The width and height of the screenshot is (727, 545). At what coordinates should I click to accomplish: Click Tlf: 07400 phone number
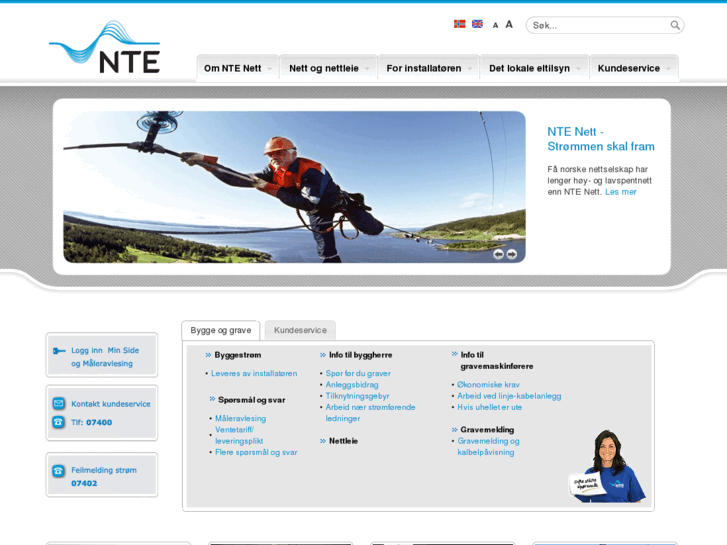click(x=91, y=423)
